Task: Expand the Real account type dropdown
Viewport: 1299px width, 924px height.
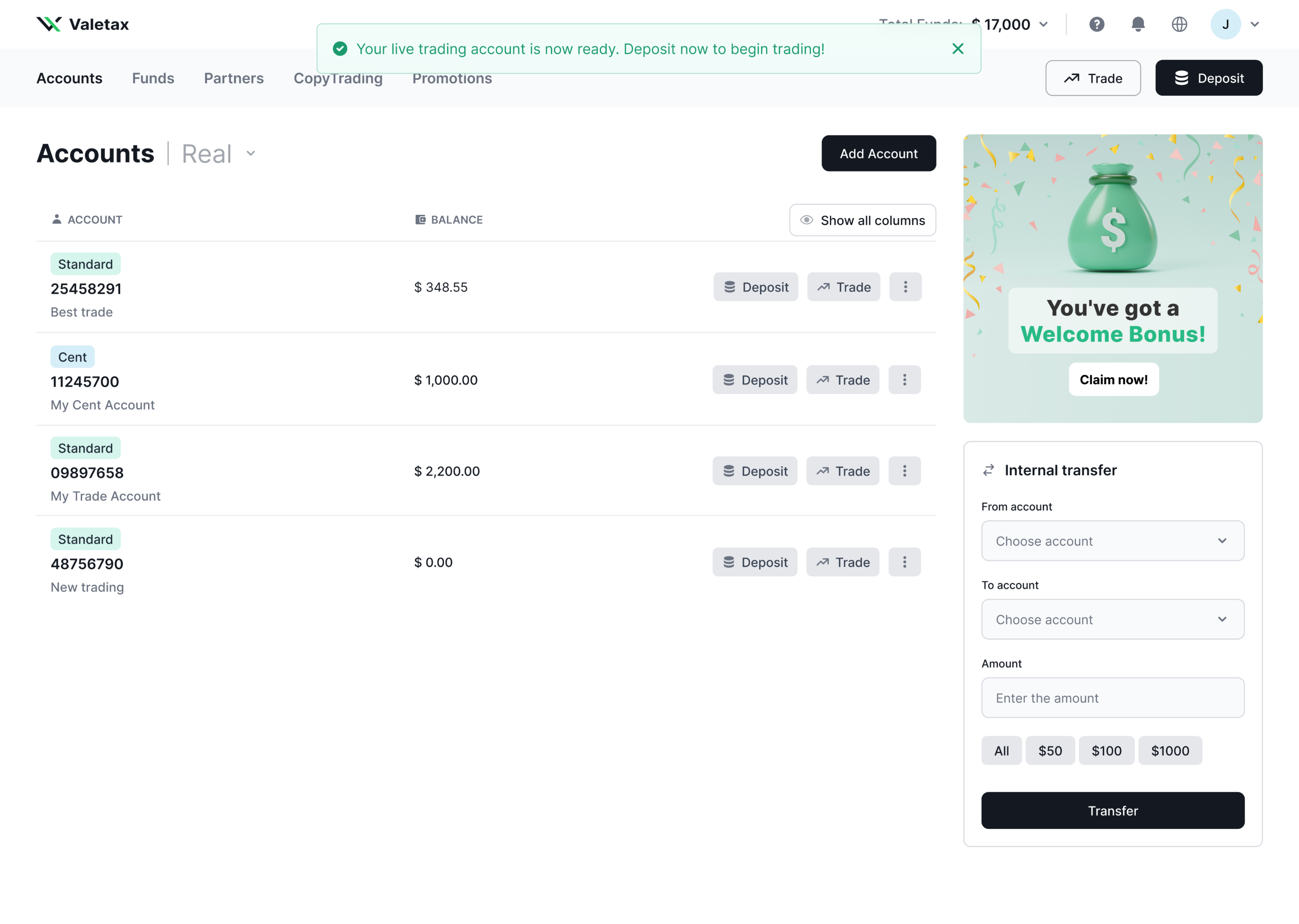Action: tap(219, 154)
